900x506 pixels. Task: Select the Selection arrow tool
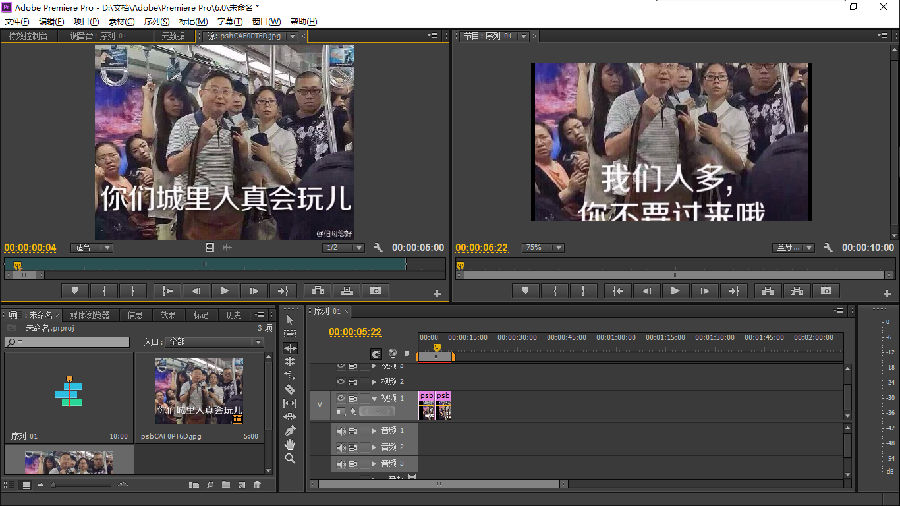(x=290, y=320)
